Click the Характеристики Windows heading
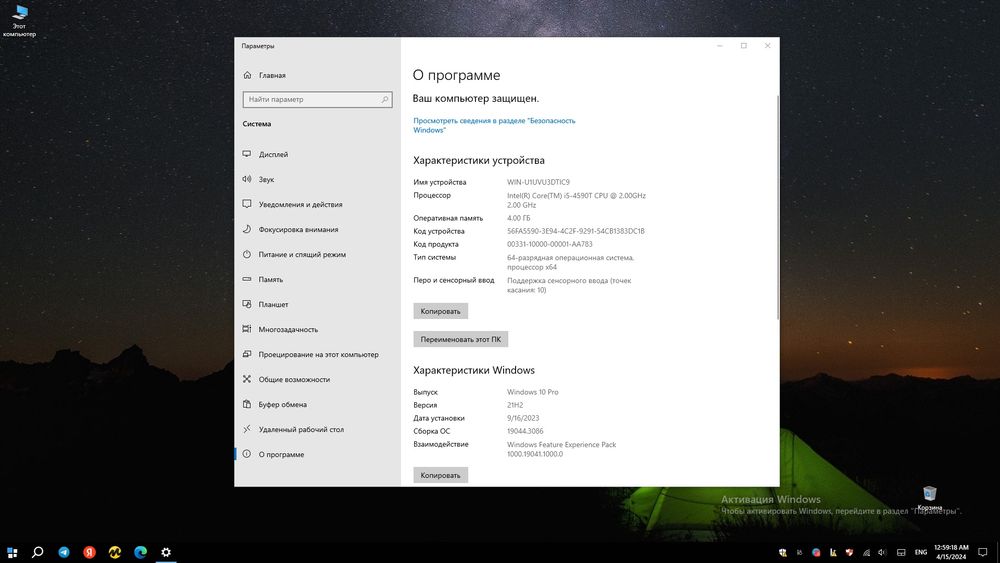The width and height of the screenshot is (1000, 563). (x=474, y=370)
